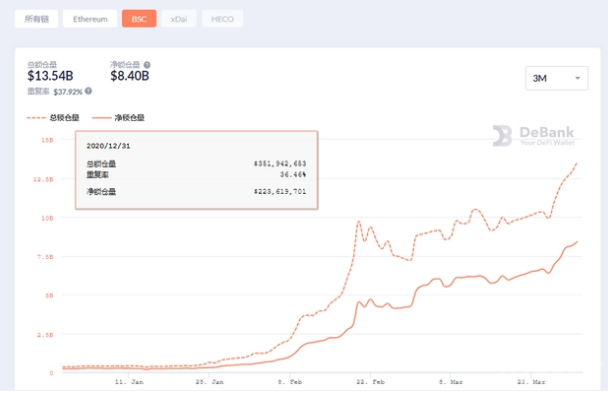
Task: Open the 3M time range dropdown
Action: (x=556, y=78)
